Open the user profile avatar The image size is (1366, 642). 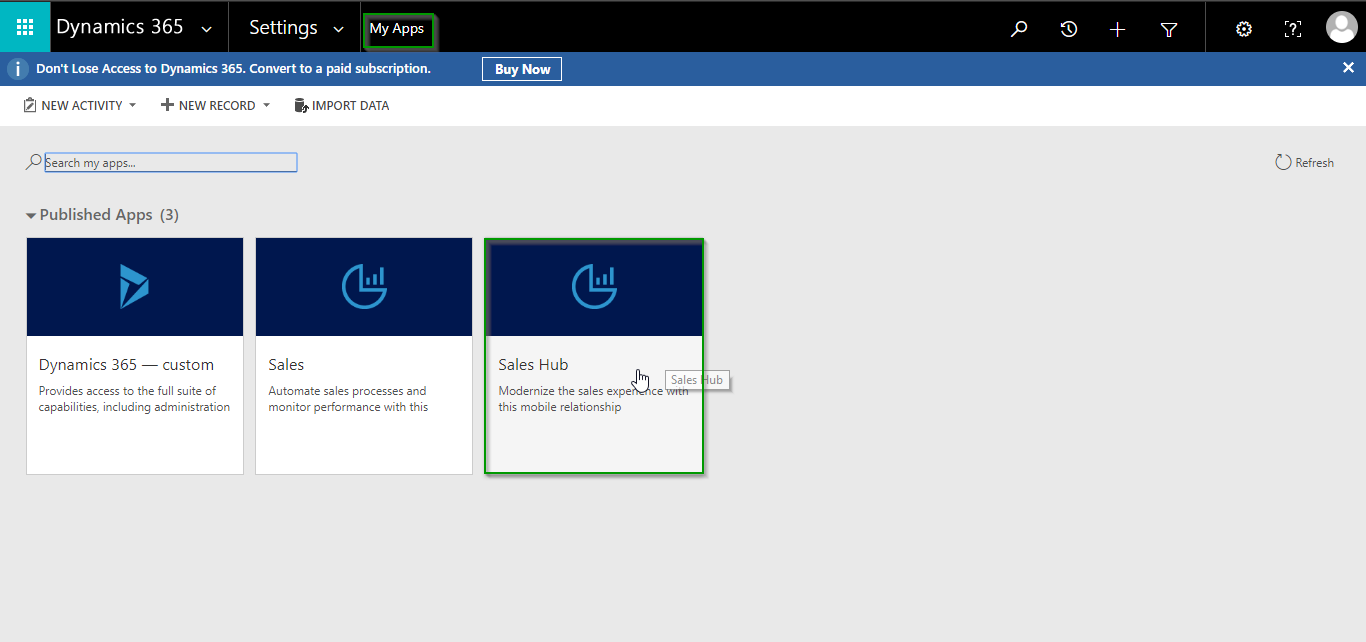click(x=1341, y=27)
